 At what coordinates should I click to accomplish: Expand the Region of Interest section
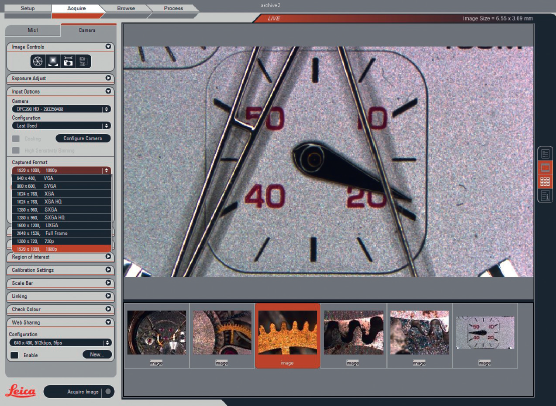(x=108, y=256)
